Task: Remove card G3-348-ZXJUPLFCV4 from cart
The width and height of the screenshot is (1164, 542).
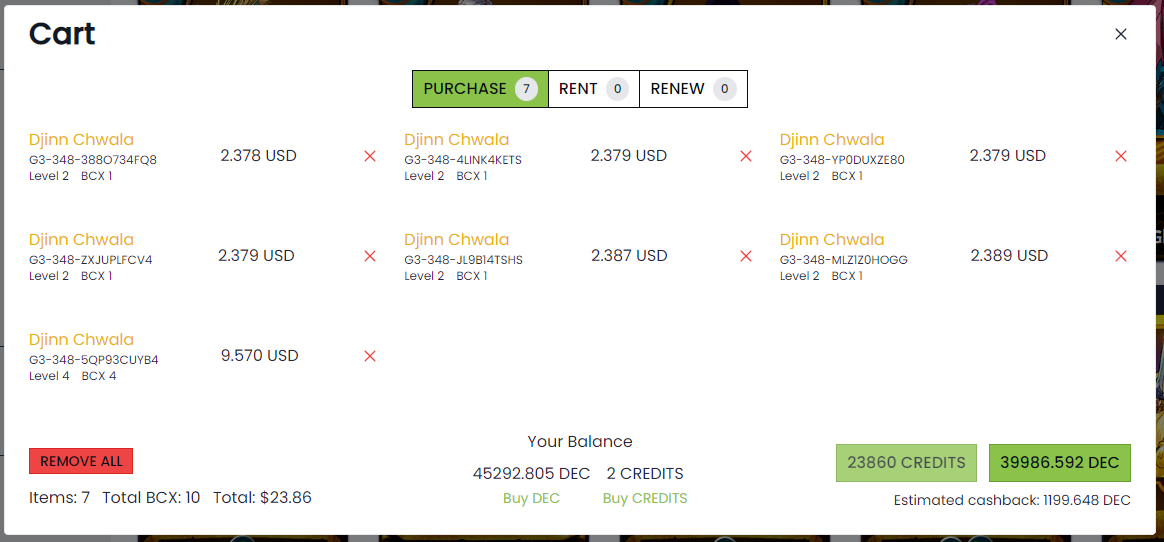Action: [x=370, y=256]
